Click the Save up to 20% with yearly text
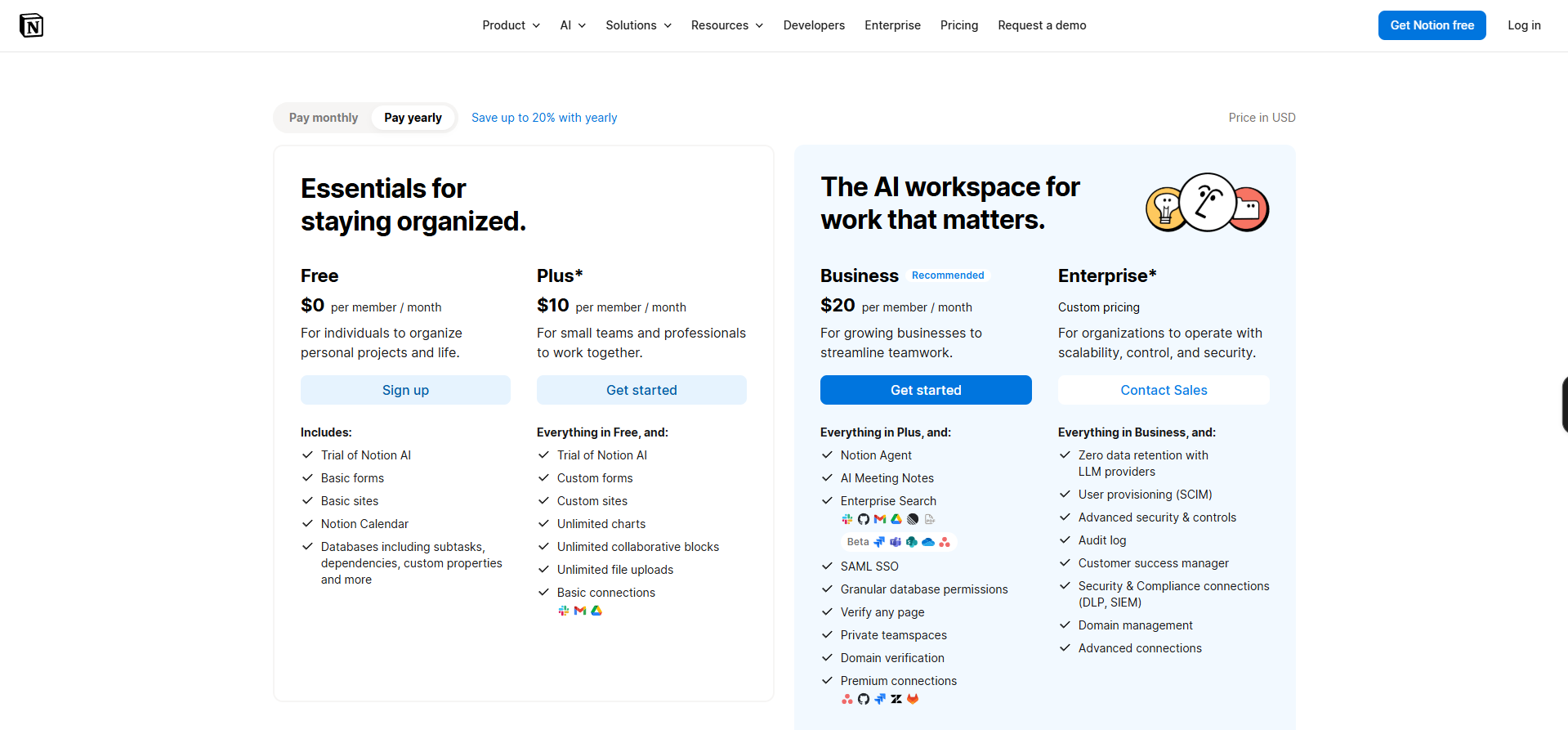 [544, 118]
